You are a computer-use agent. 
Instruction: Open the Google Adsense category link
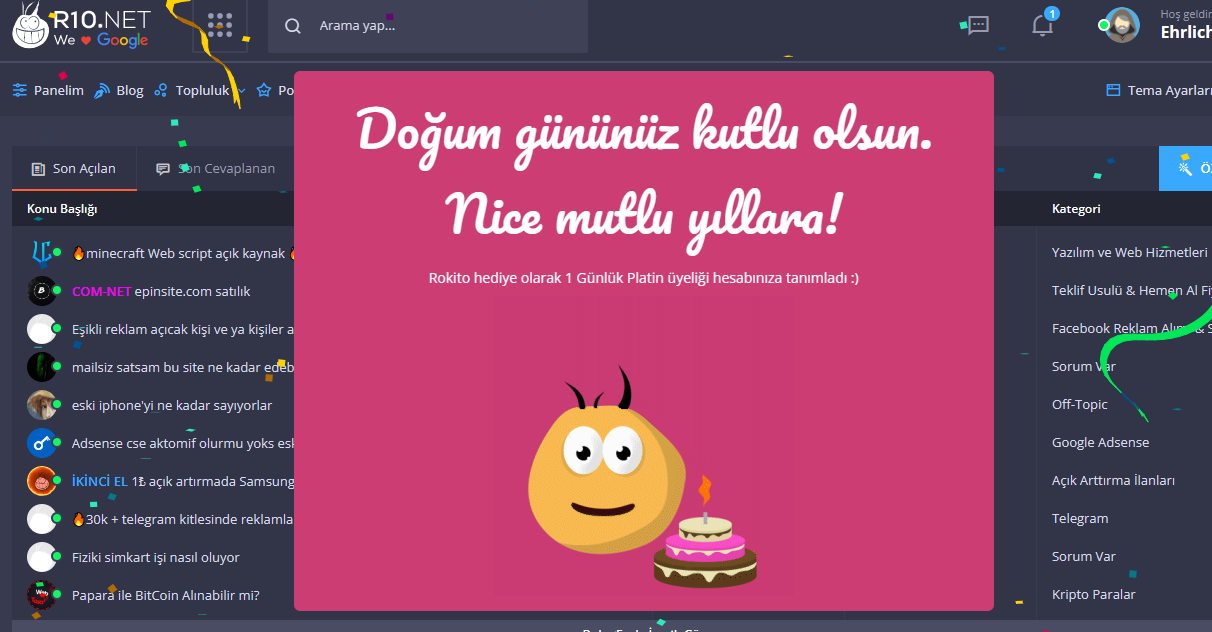tap(1100, 443)
